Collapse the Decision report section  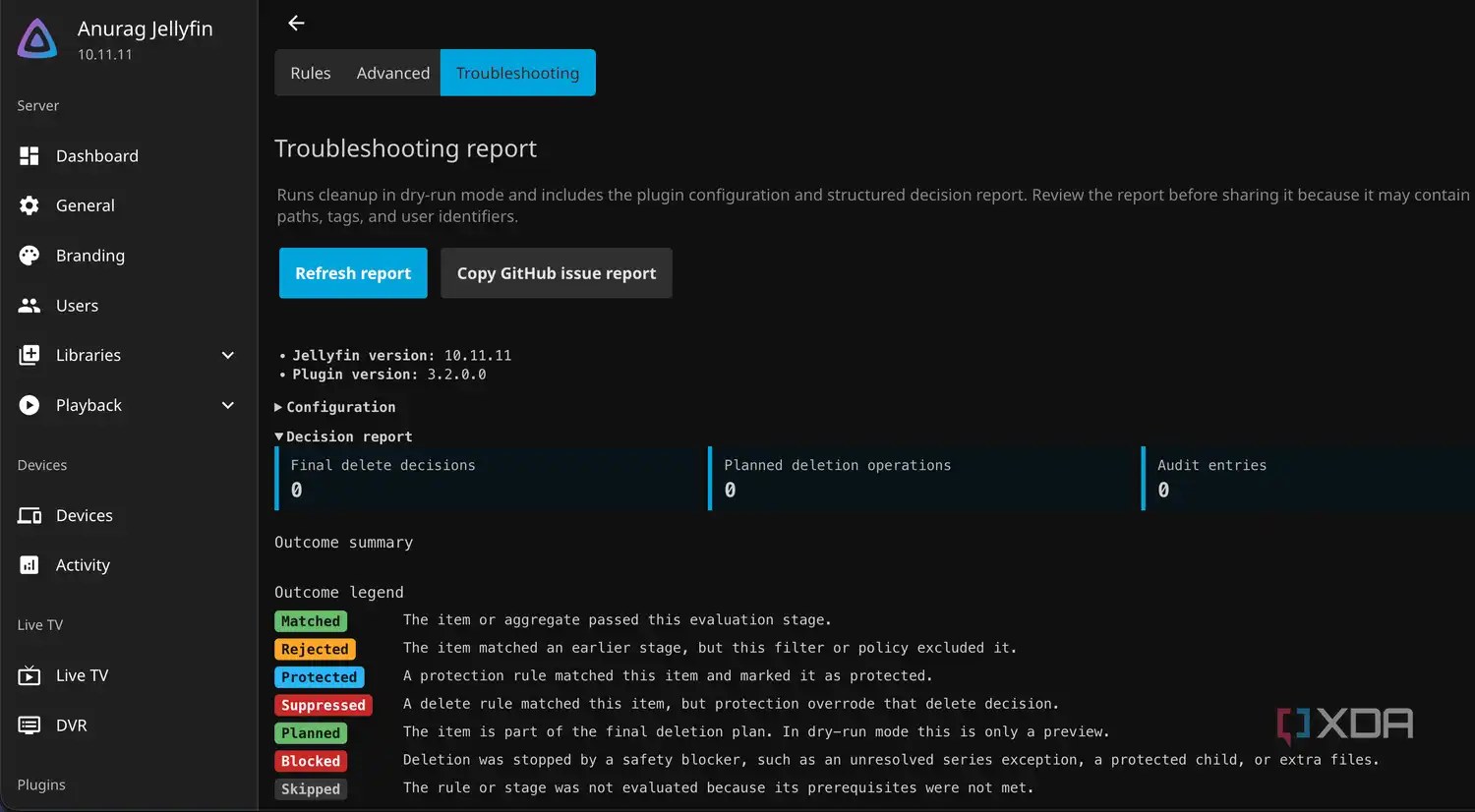[343, 436]
